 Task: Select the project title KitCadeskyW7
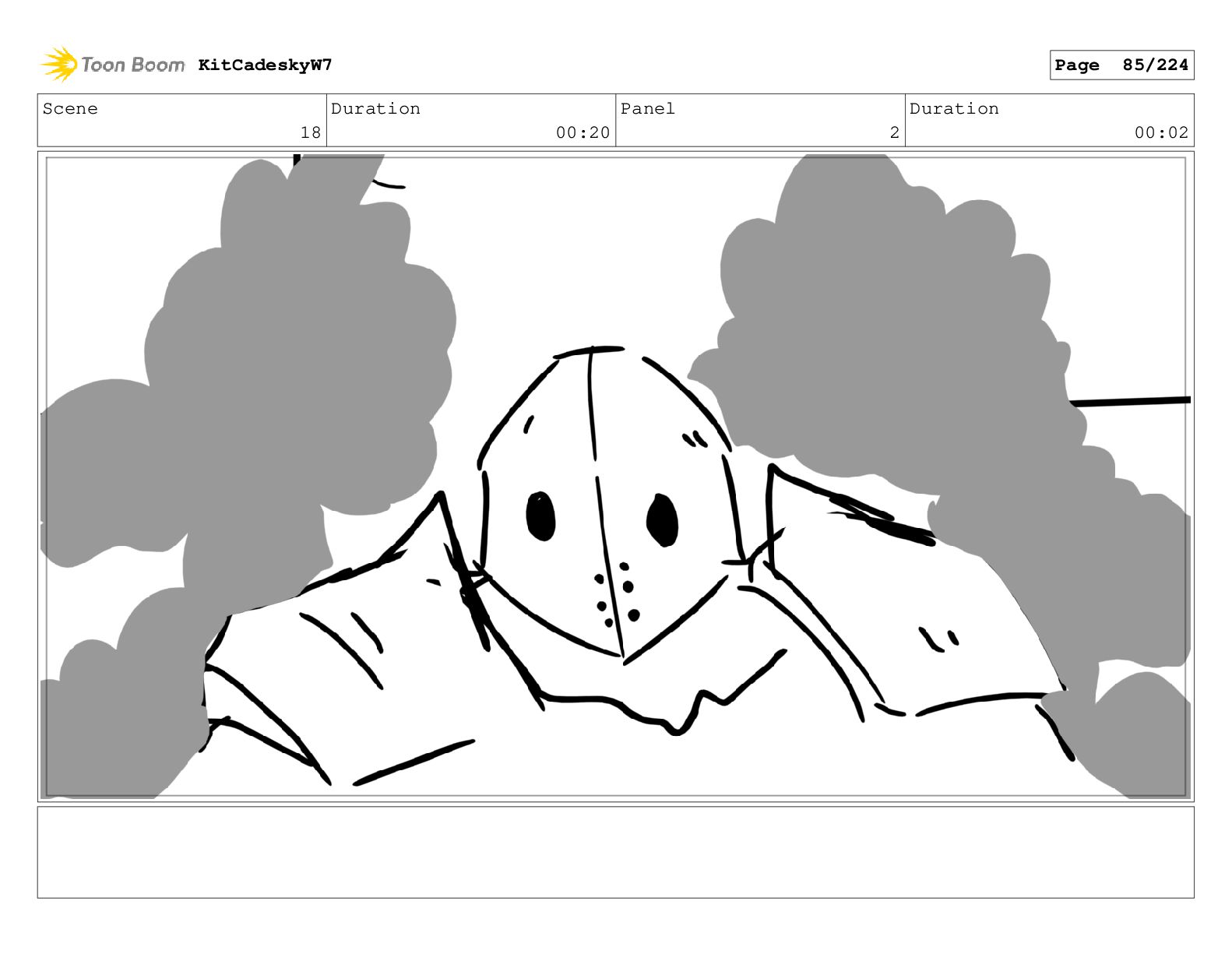pyautogui.click(x=265, y=65)
